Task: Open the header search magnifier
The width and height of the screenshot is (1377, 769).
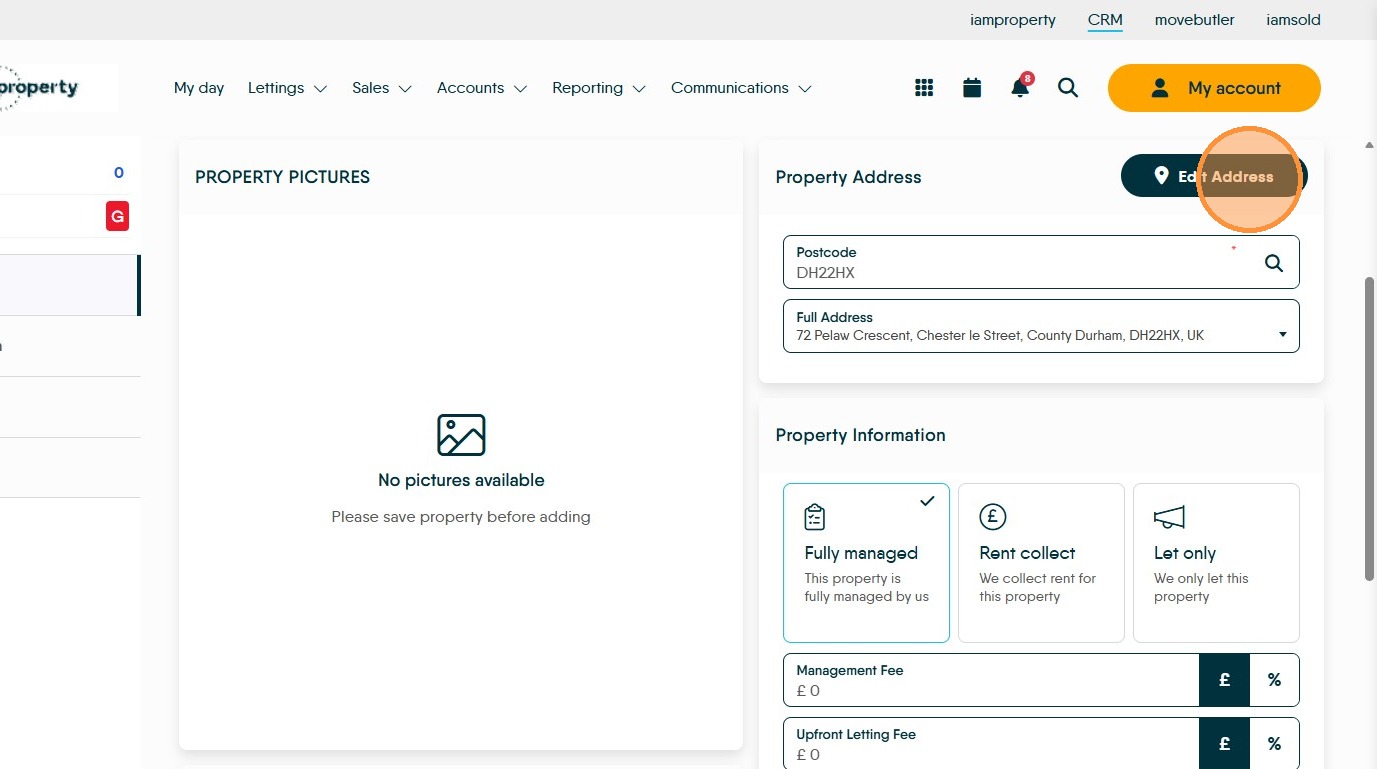Action: coord(1068,88)
